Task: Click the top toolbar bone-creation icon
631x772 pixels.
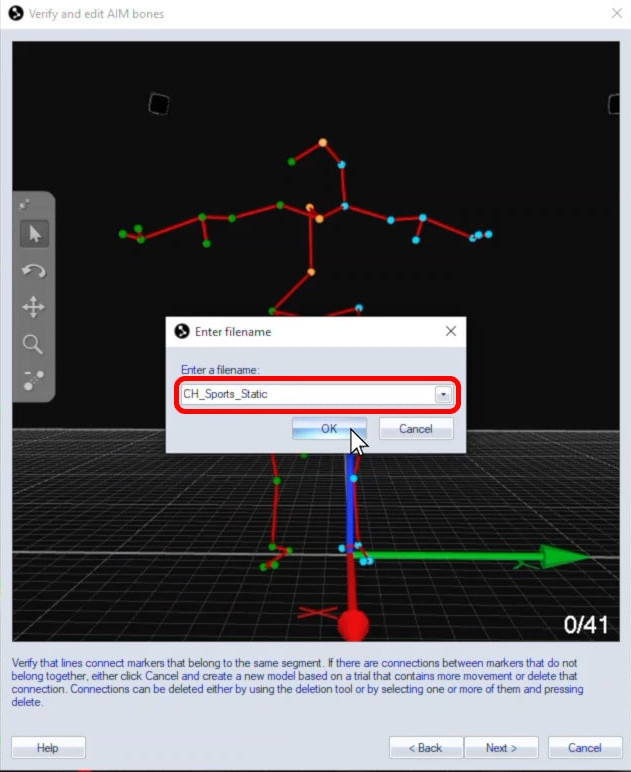Action: (x=26, y=203)
